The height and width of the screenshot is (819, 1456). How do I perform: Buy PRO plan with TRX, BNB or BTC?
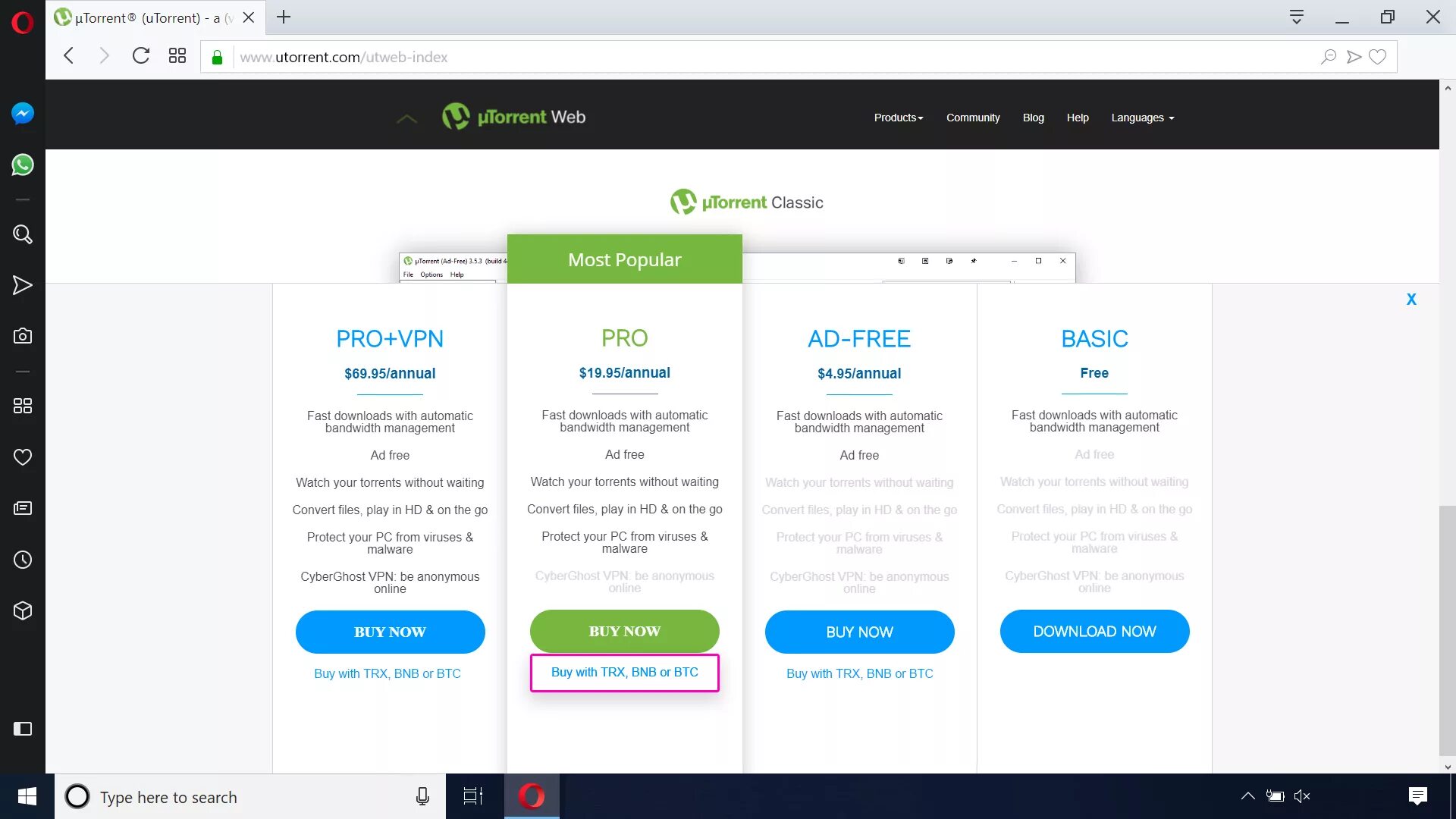coord(624,672)
